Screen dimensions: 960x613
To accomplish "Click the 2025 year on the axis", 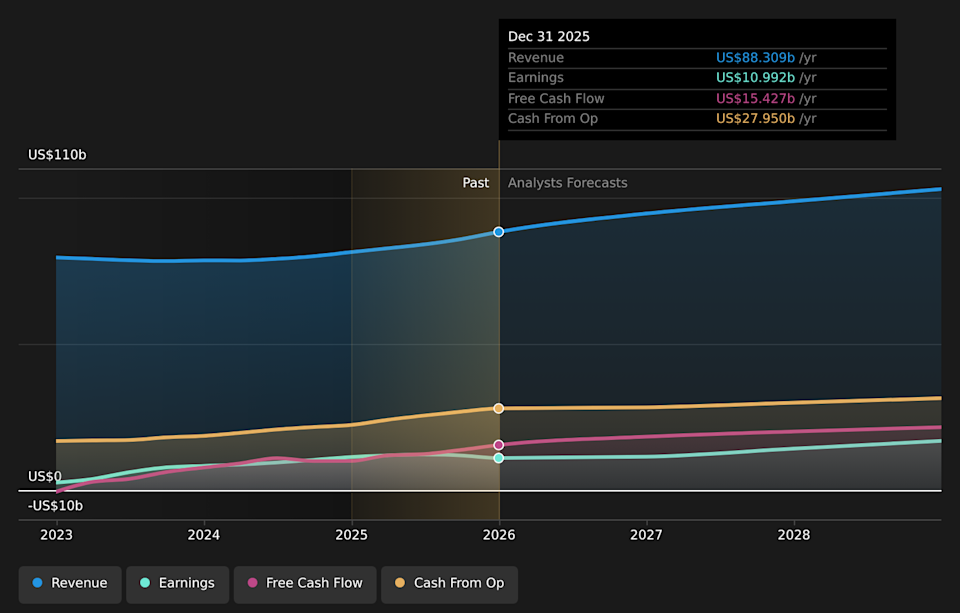I will pos(351,535).
